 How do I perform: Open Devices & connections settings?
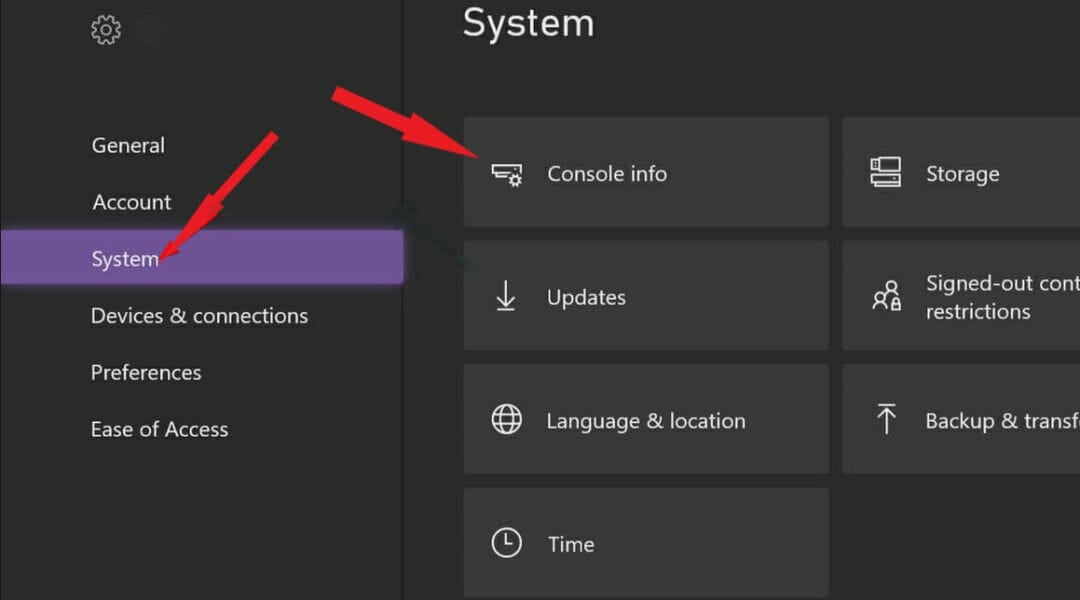199,315
